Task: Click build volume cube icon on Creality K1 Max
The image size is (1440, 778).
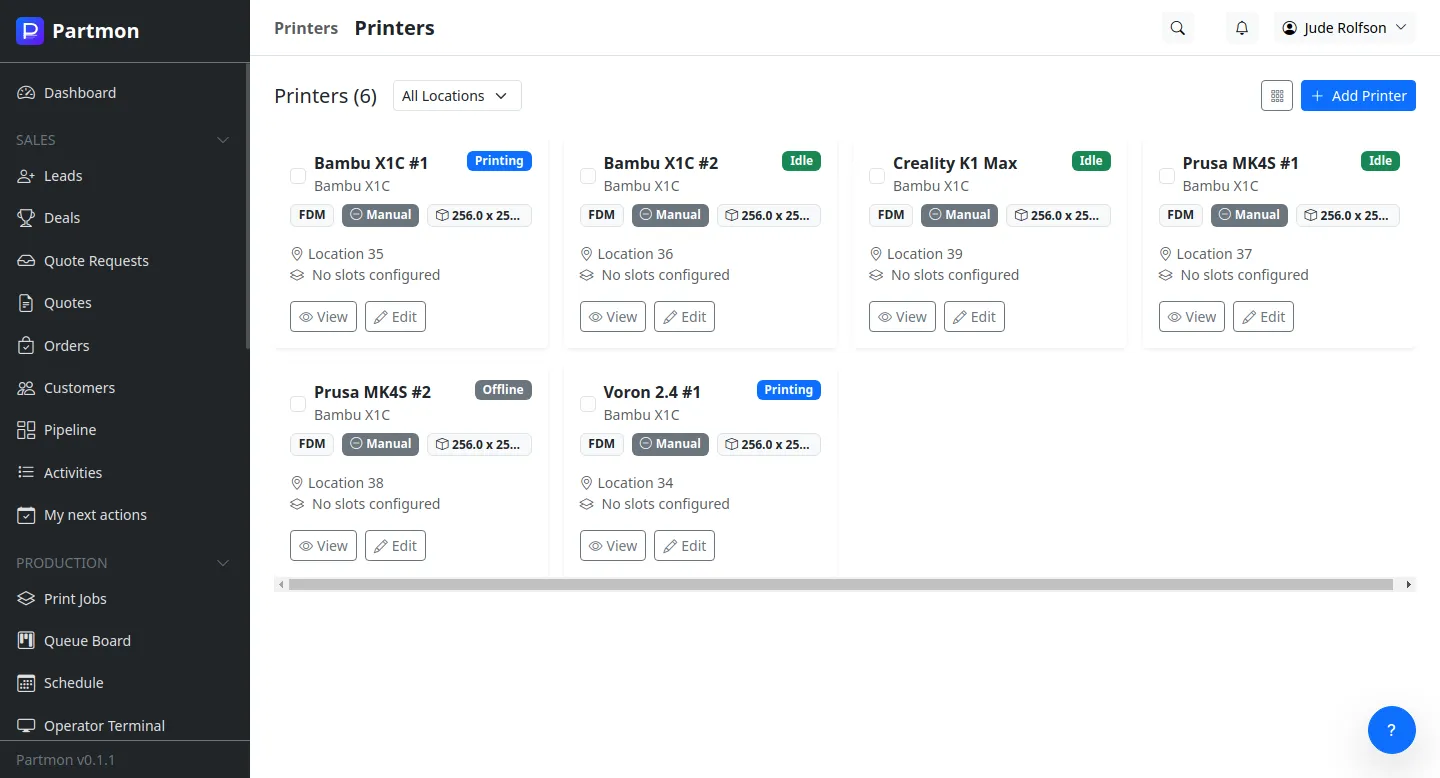Action: click(x=1021, y=215)
